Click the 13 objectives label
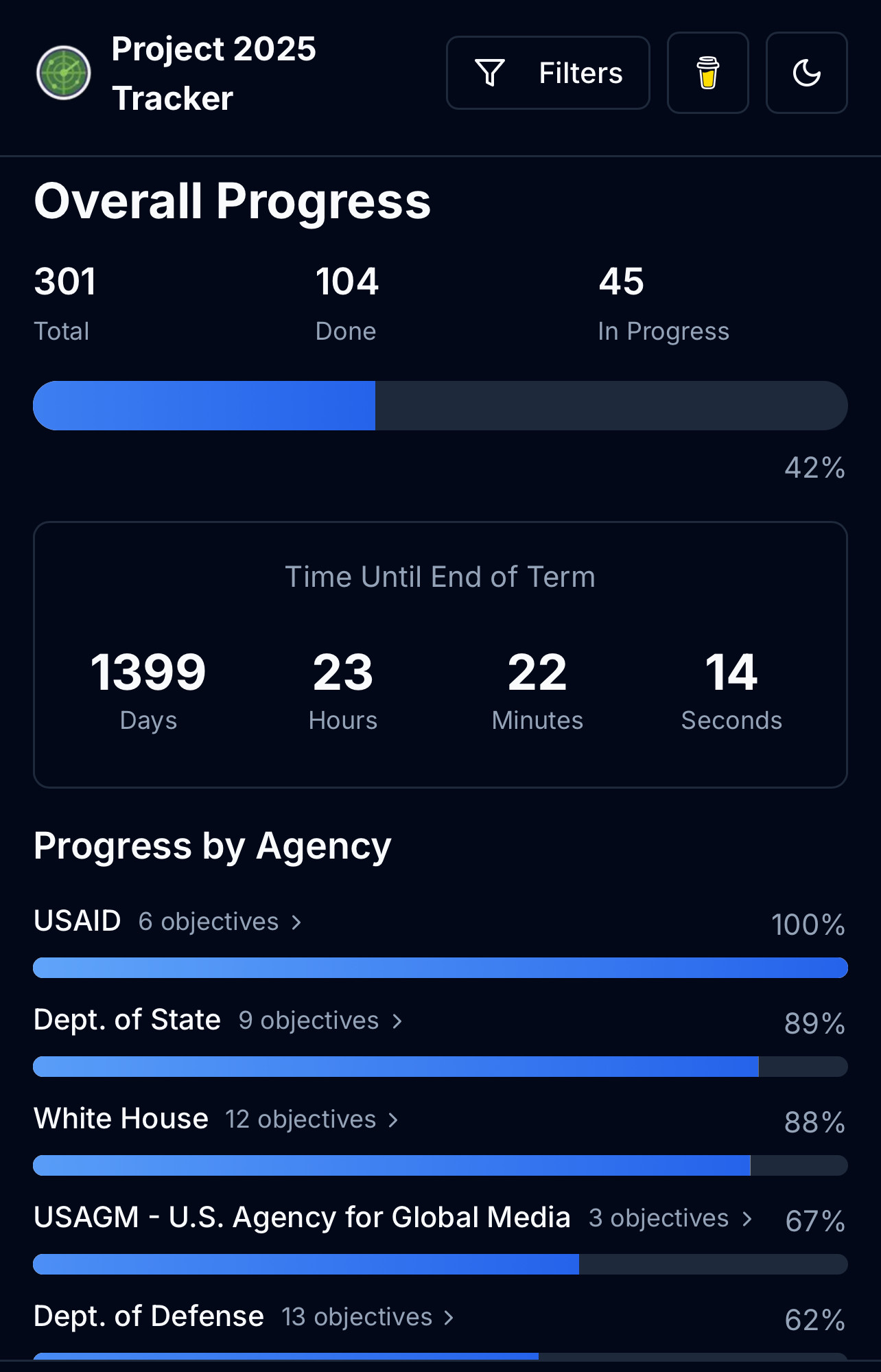 point(357,1317)
